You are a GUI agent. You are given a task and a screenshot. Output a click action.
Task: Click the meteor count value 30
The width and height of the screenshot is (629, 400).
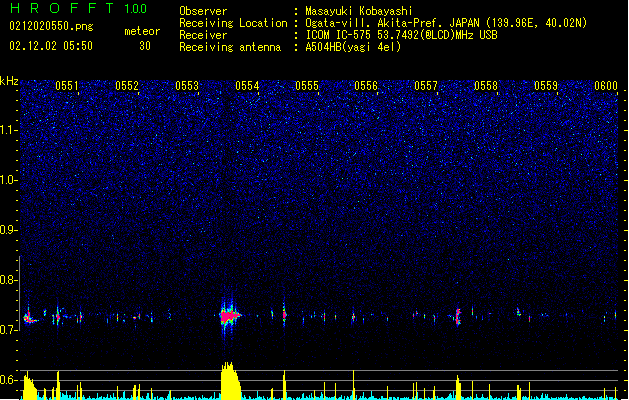[x=145, y=46]
